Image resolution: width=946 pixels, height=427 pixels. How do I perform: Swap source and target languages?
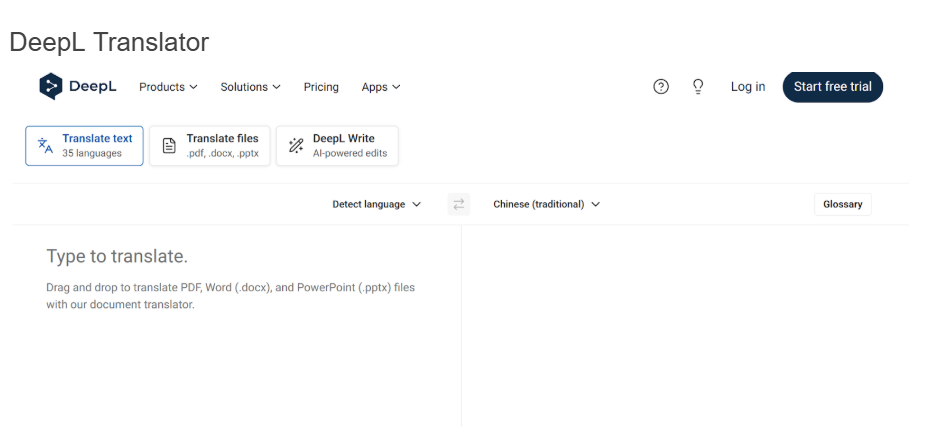tap(459, 204)
